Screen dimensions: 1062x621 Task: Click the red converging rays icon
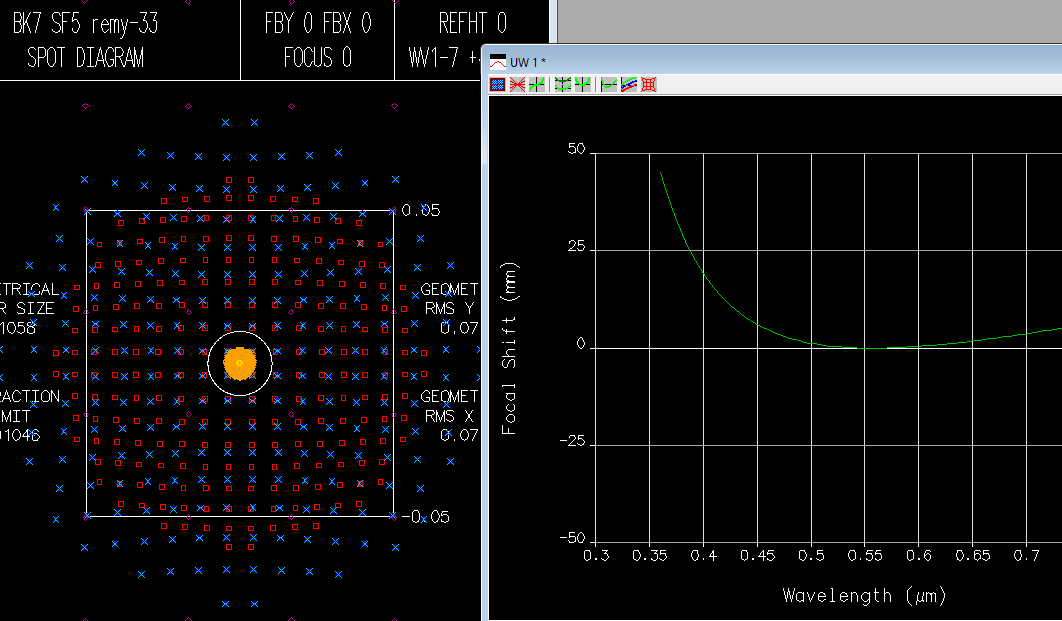(517, 85)
